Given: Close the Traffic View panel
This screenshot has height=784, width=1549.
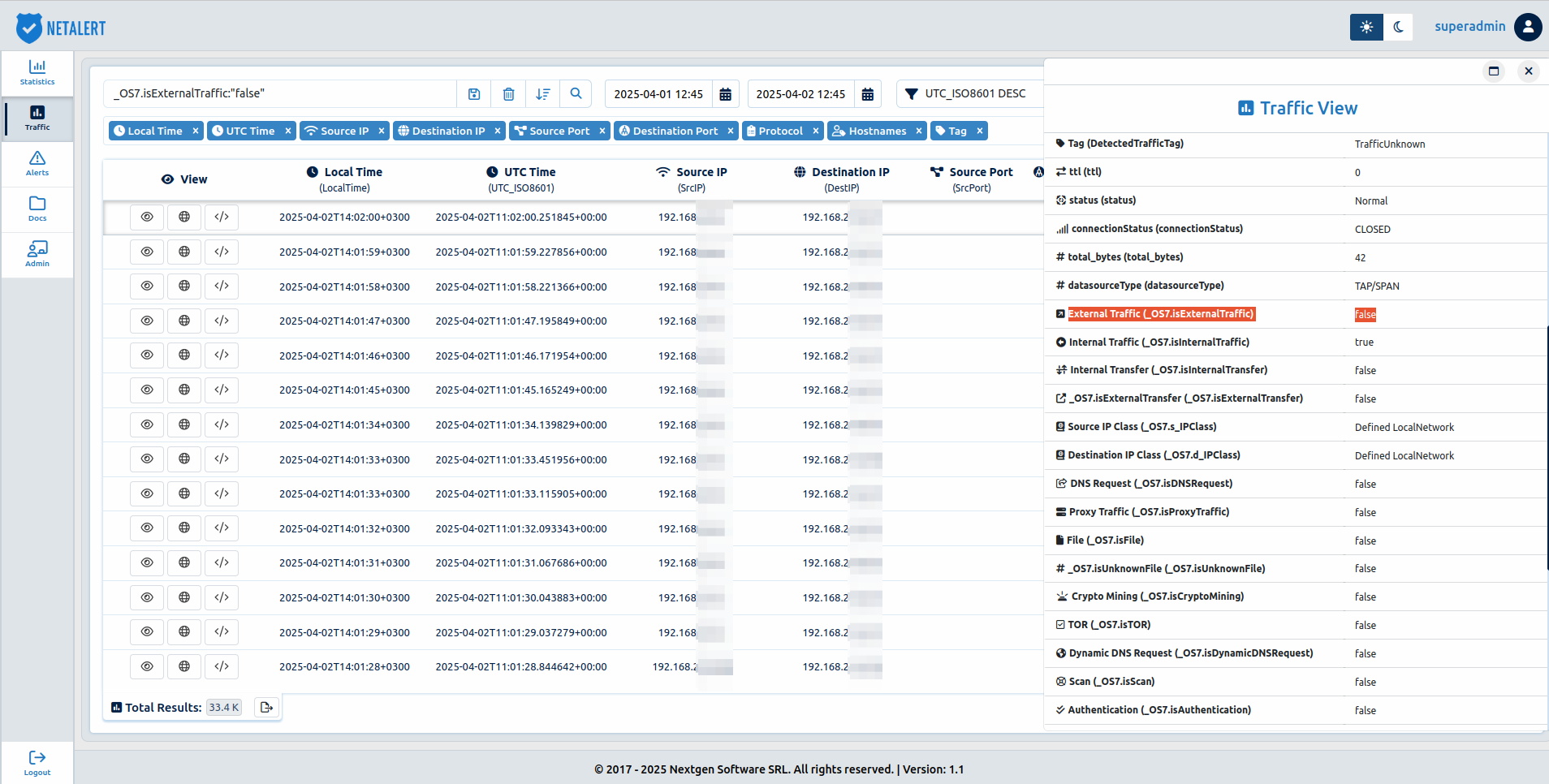Looking at the screenshot, I should [x=1529, y=71].
